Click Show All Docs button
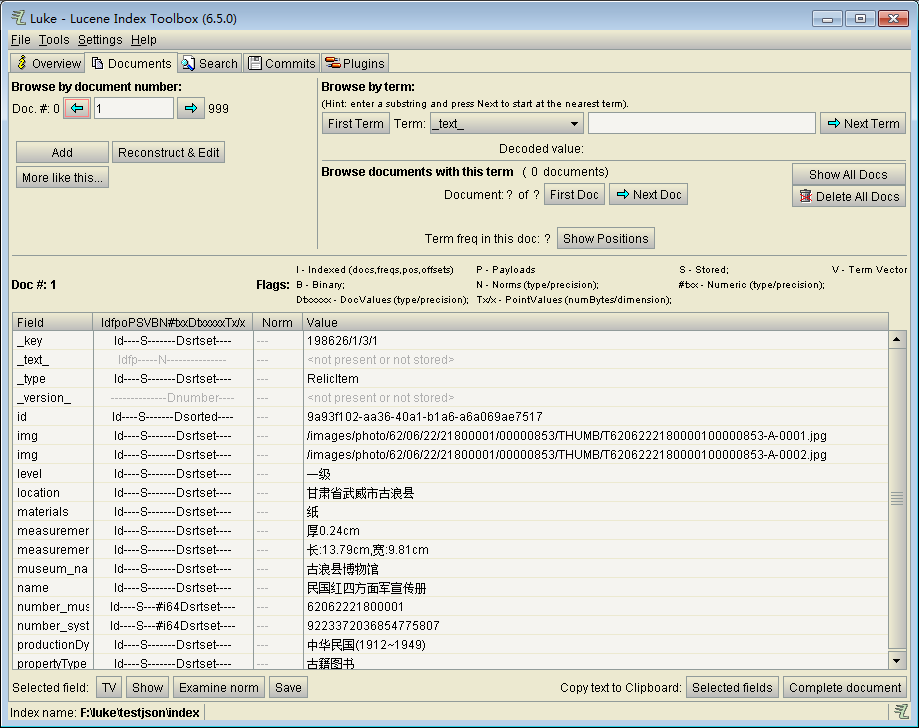Screen dimensions: 919x728 (849, 175)
